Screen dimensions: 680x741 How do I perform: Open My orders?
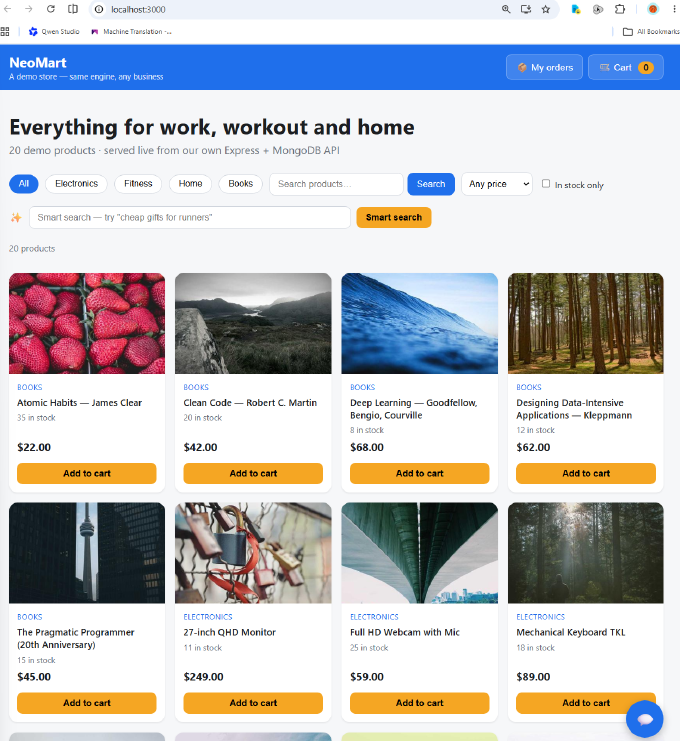click(x=544, y=67)
